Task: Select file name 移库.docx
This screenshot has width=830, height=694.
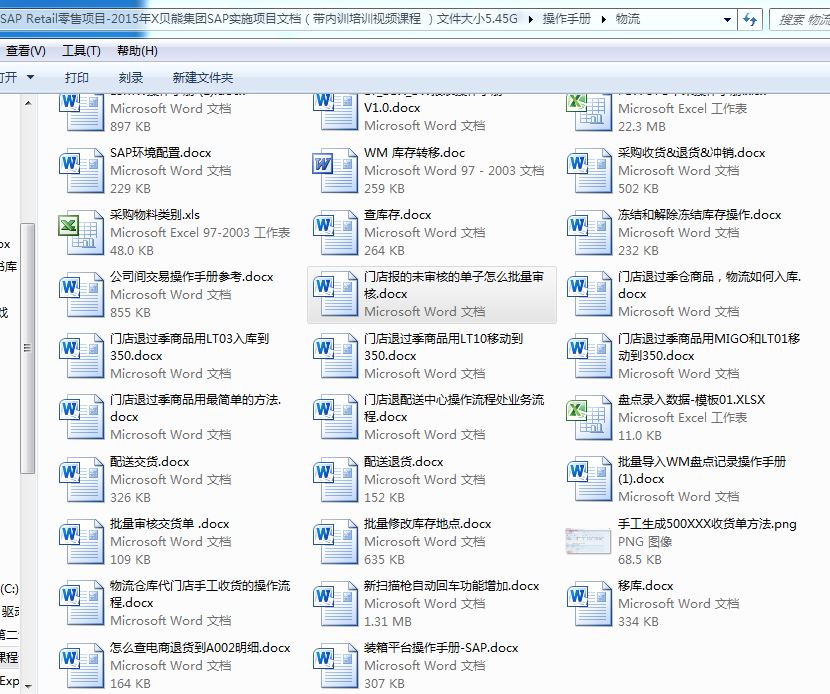Action: coord(645,586)
